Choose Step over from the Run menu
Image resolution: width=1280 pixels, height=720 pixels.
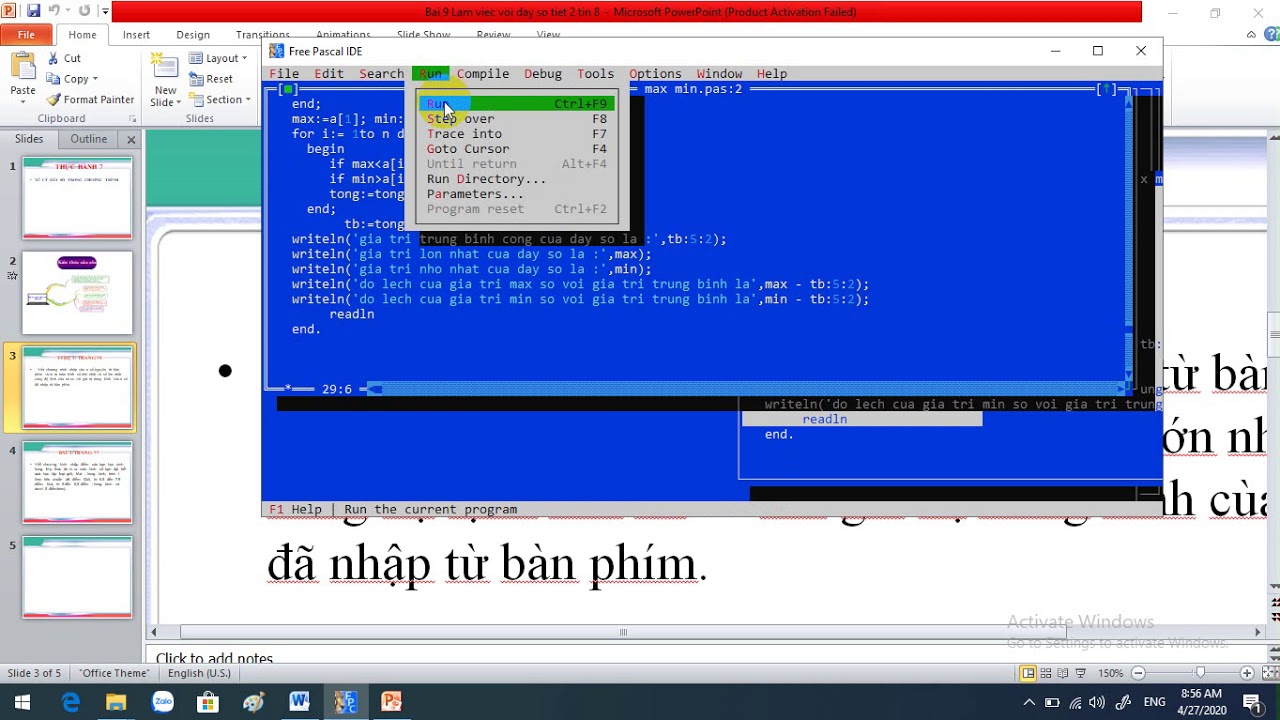(516, 119)
